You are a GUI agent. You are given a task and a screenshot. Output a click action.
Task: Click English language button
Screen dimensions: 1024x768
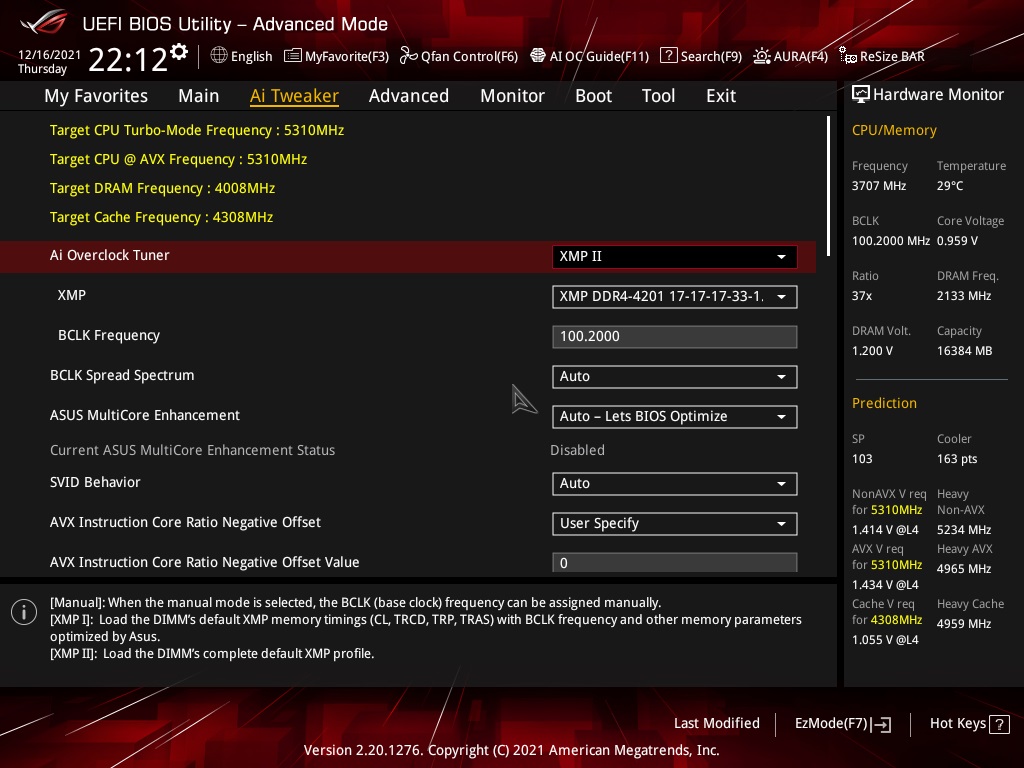click(x=251, y=57)
